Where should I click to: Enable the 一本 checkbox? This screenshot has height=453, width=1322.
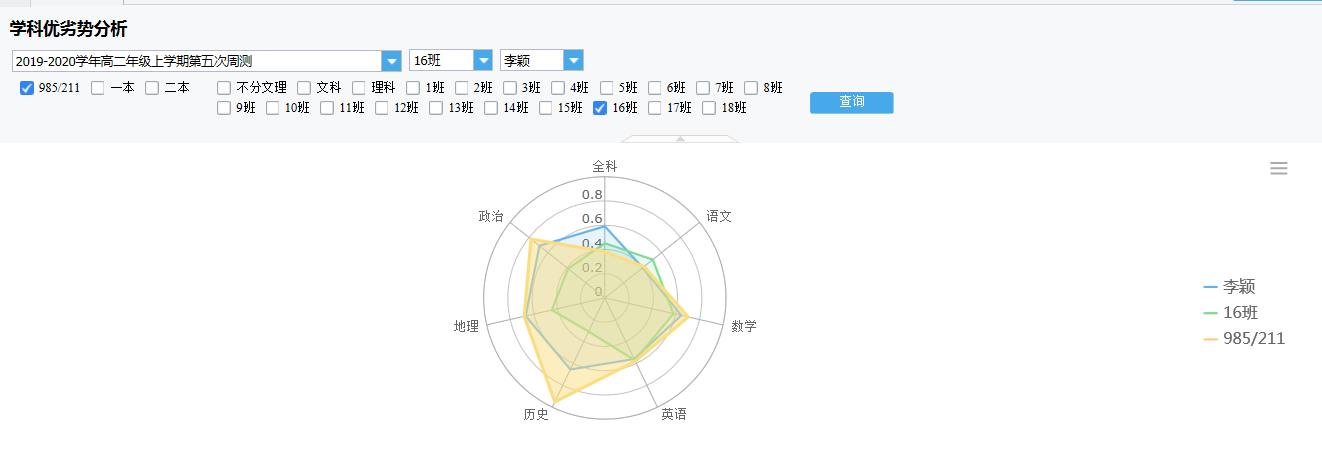point(98,88)
